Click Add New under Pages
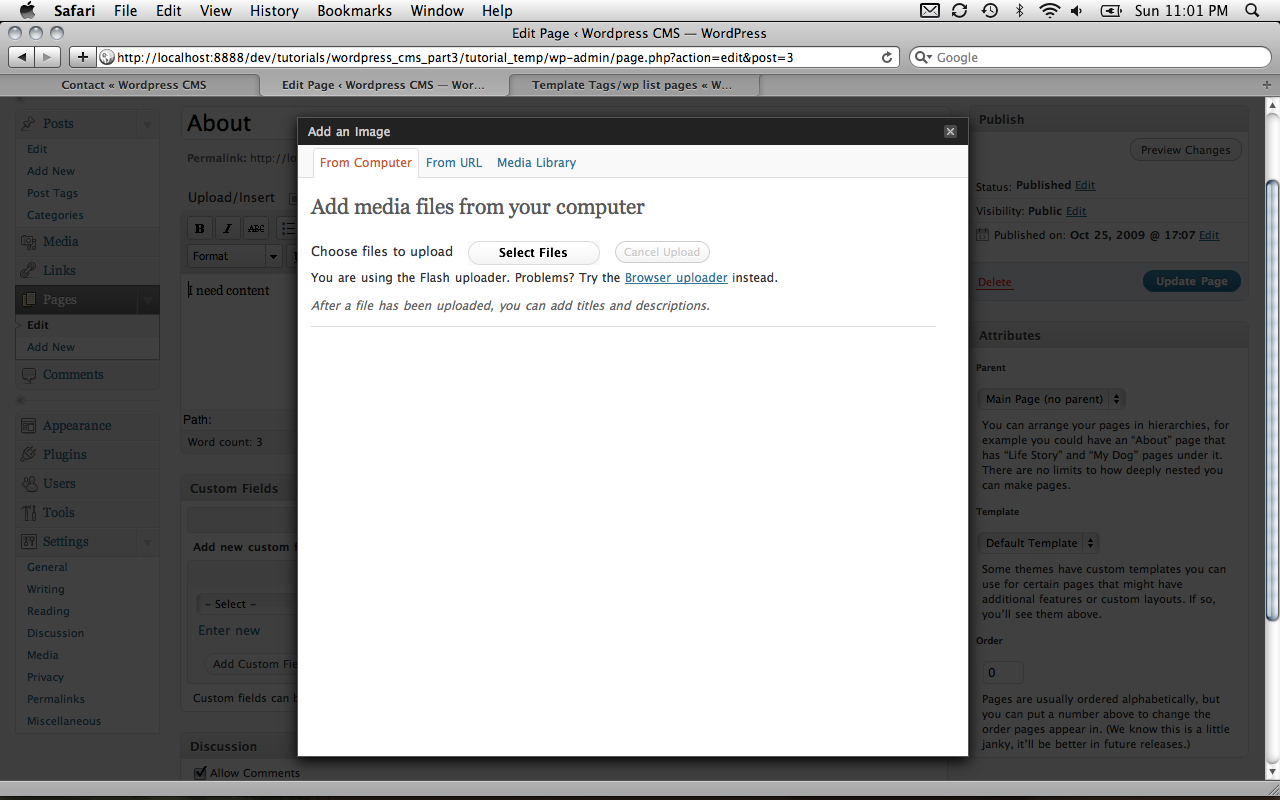Viewport: 1280px width, 800px height. [x=51, y=347]
